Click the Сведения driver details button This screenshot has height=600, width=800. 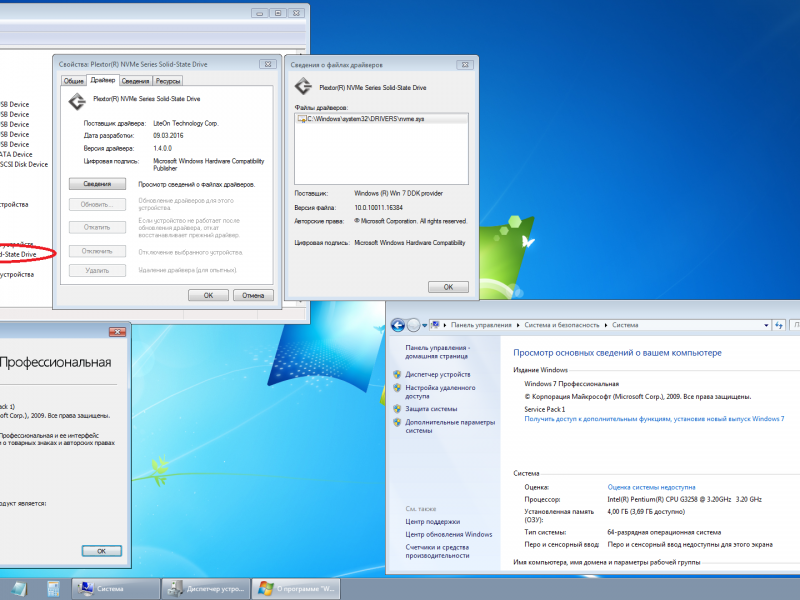click(x=97, y=184)
